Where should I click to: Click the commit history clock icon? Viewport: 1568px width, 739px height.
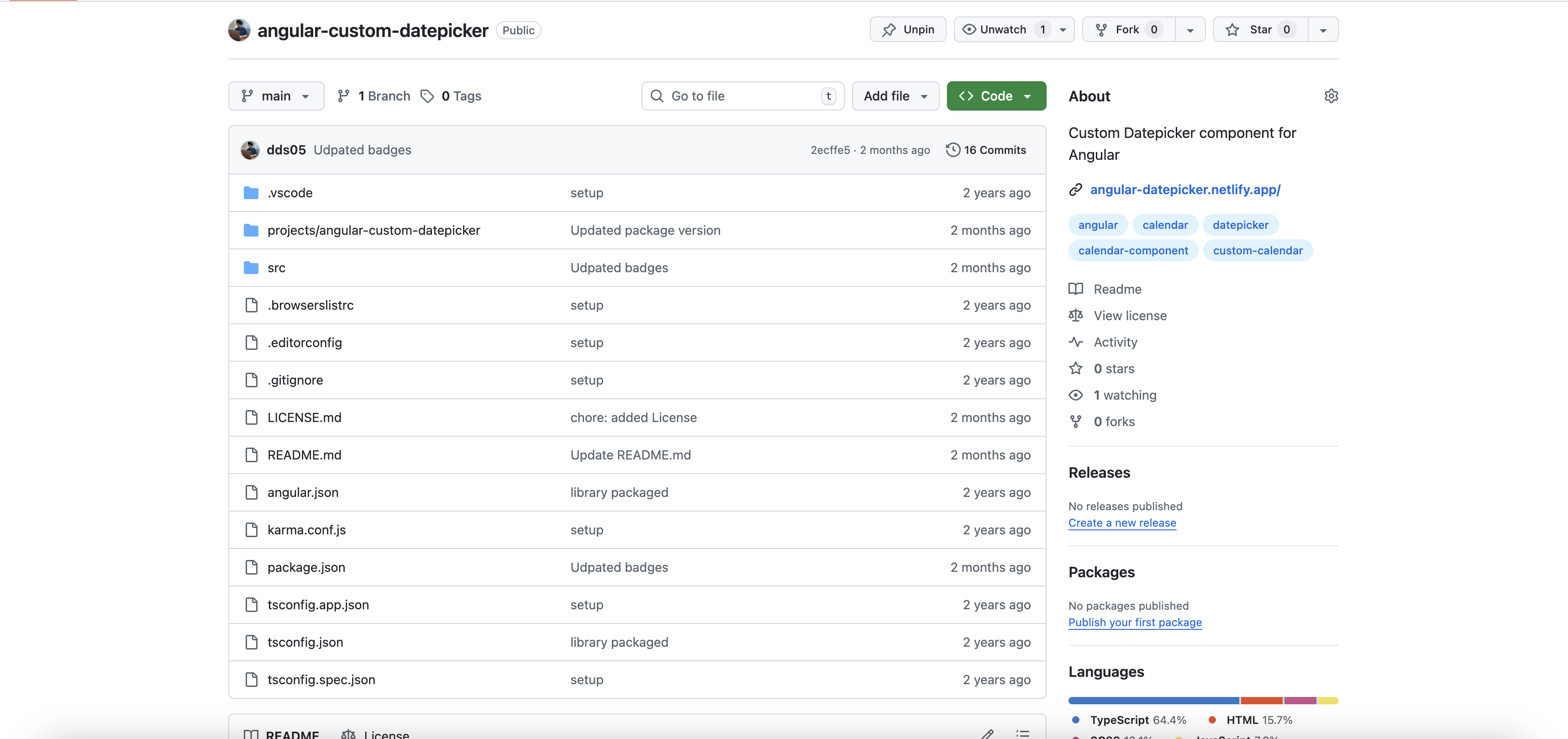[952, 150]
